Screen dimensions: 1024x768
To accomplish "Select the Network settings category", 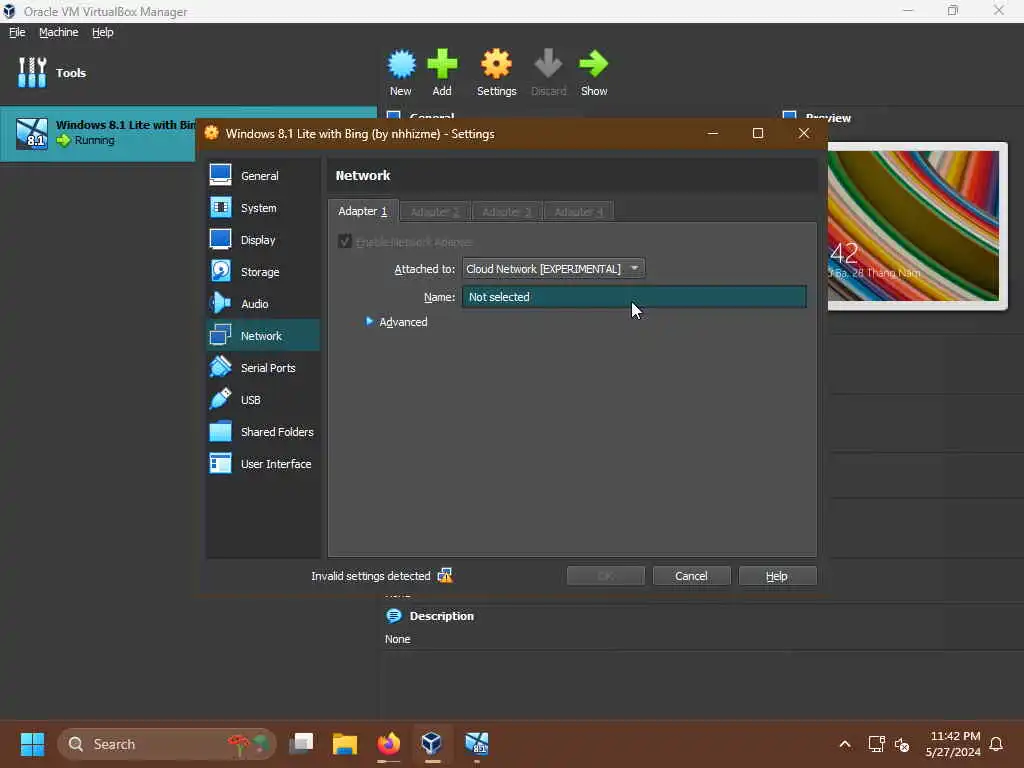I will pyautogui.click(x=263, y=336).
